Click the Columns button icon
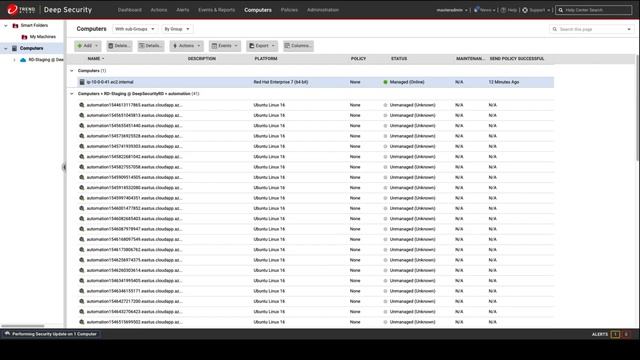The width and height of the screenshot is (640, 360). (287, 46)
